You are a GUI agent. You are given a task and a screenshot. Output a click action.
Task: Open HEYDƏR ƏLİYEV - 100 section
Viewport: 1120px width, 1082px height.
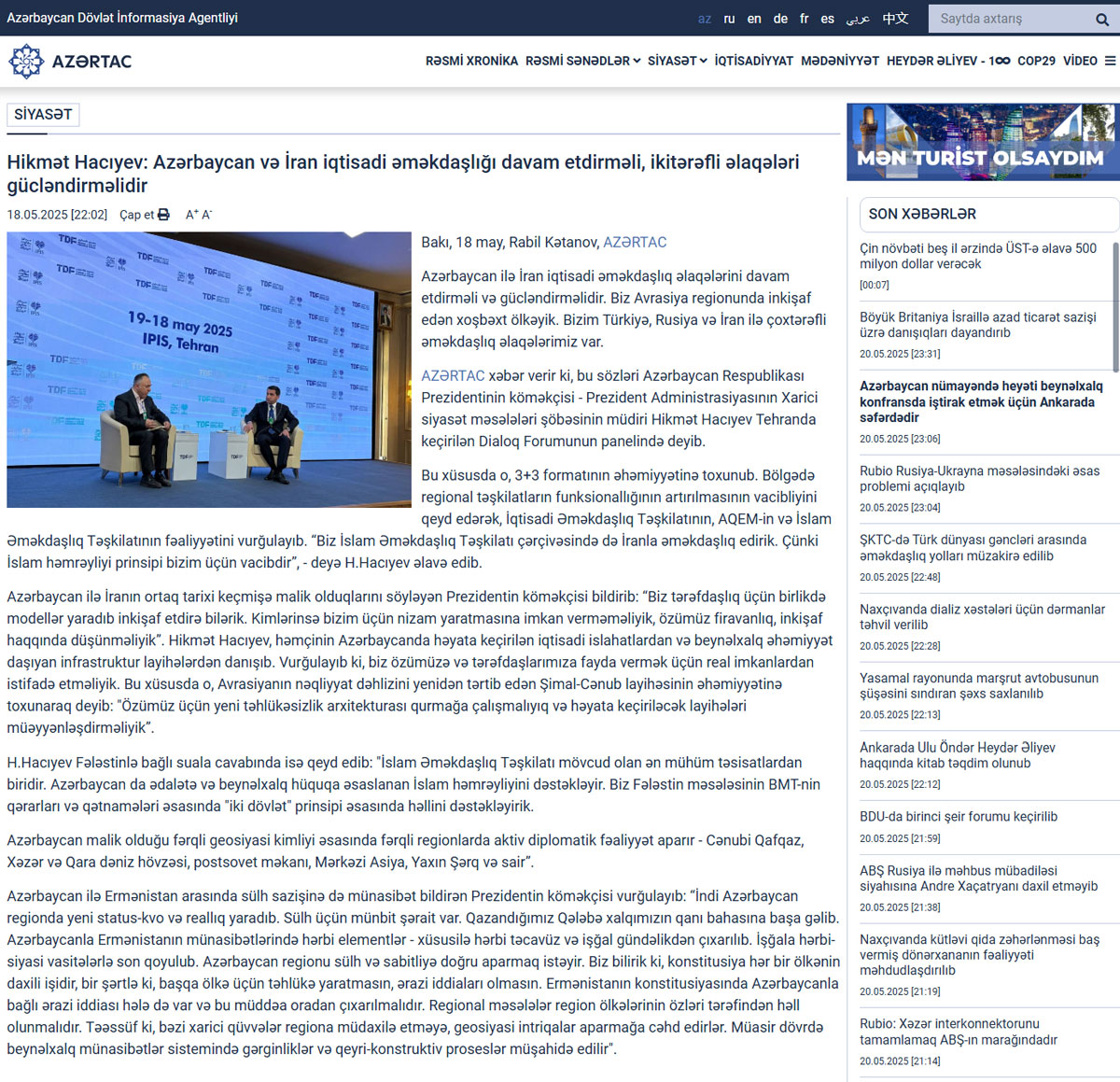coord(947,61)
